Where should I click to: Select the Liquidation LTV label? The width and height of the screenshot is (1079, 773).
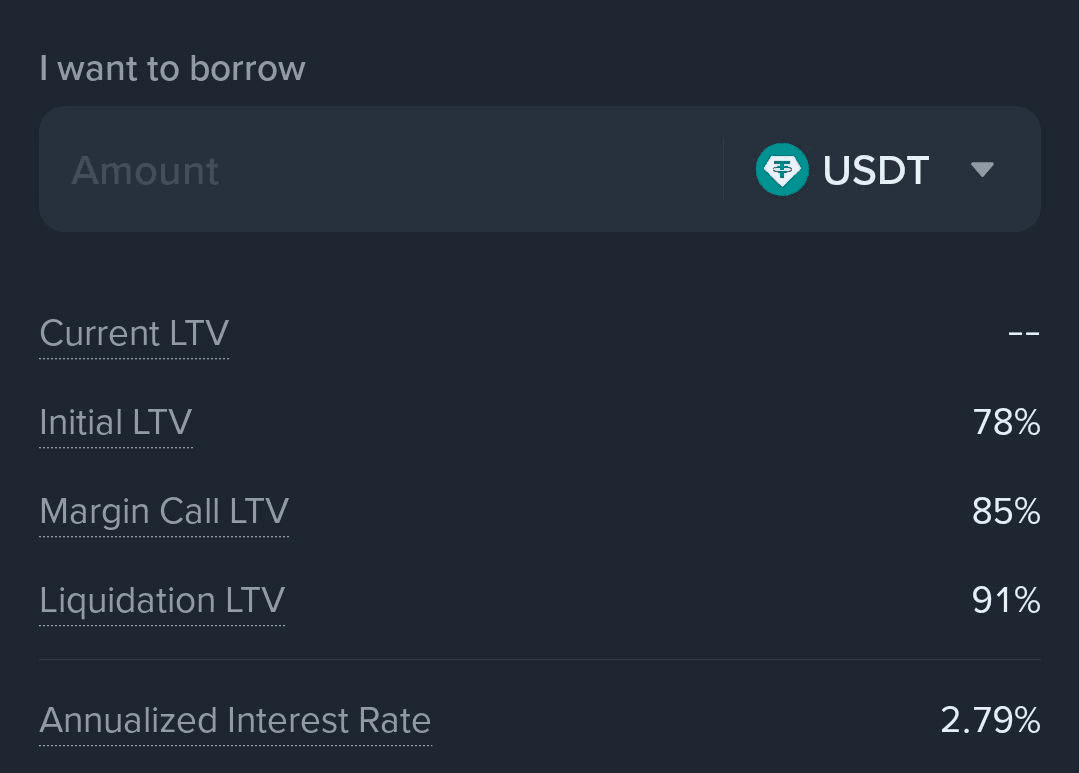coord(162,601)
